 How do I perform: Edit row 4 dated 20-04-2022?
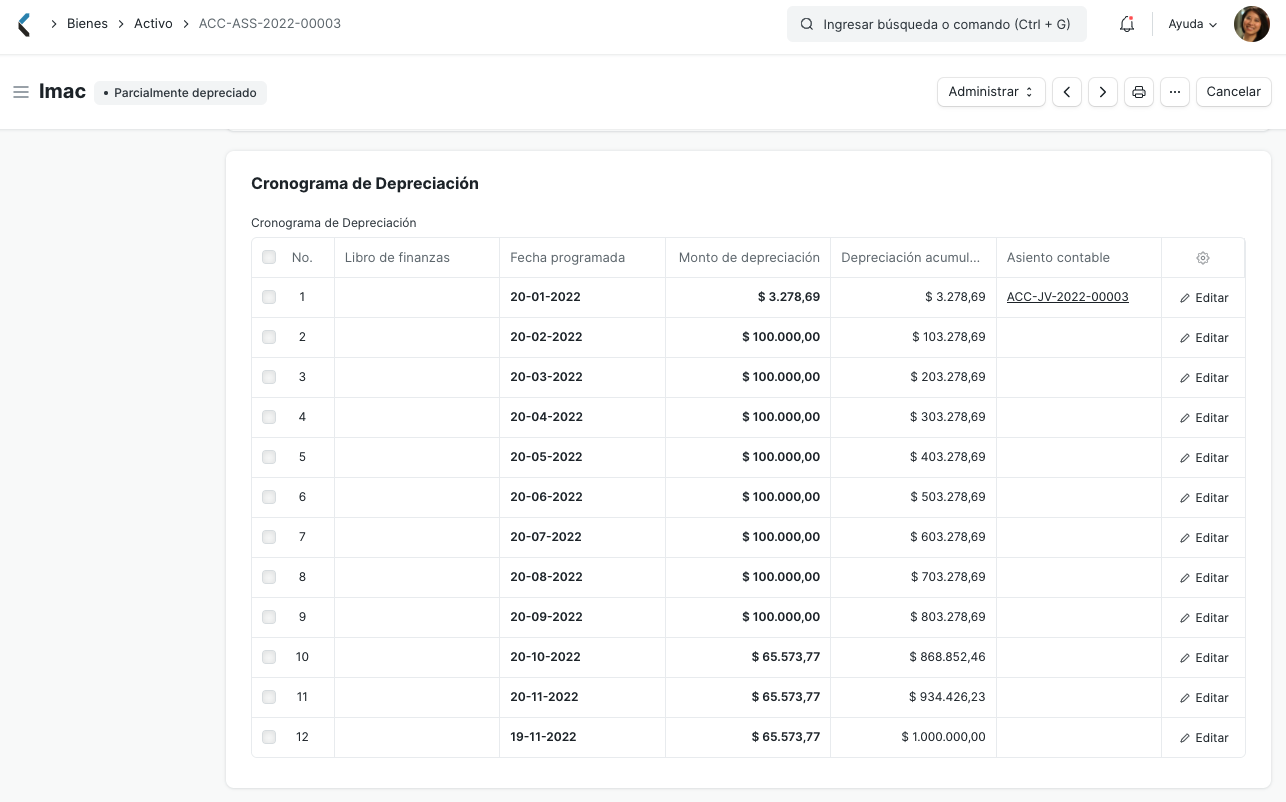pos(1204,418)
